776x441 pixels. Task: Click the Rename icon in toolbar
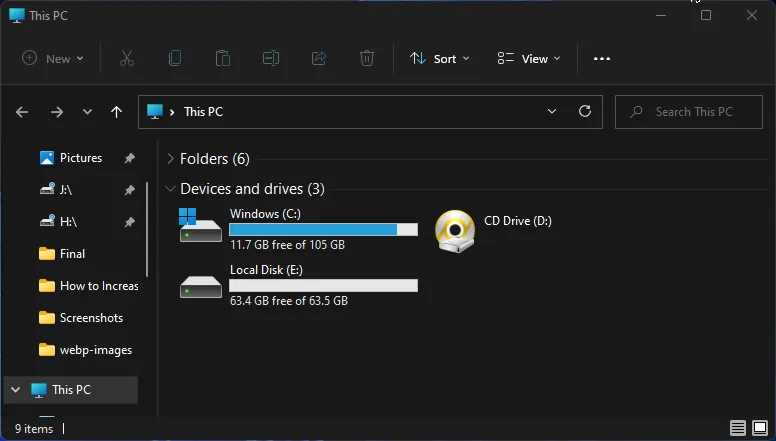(x=271, y=59)
